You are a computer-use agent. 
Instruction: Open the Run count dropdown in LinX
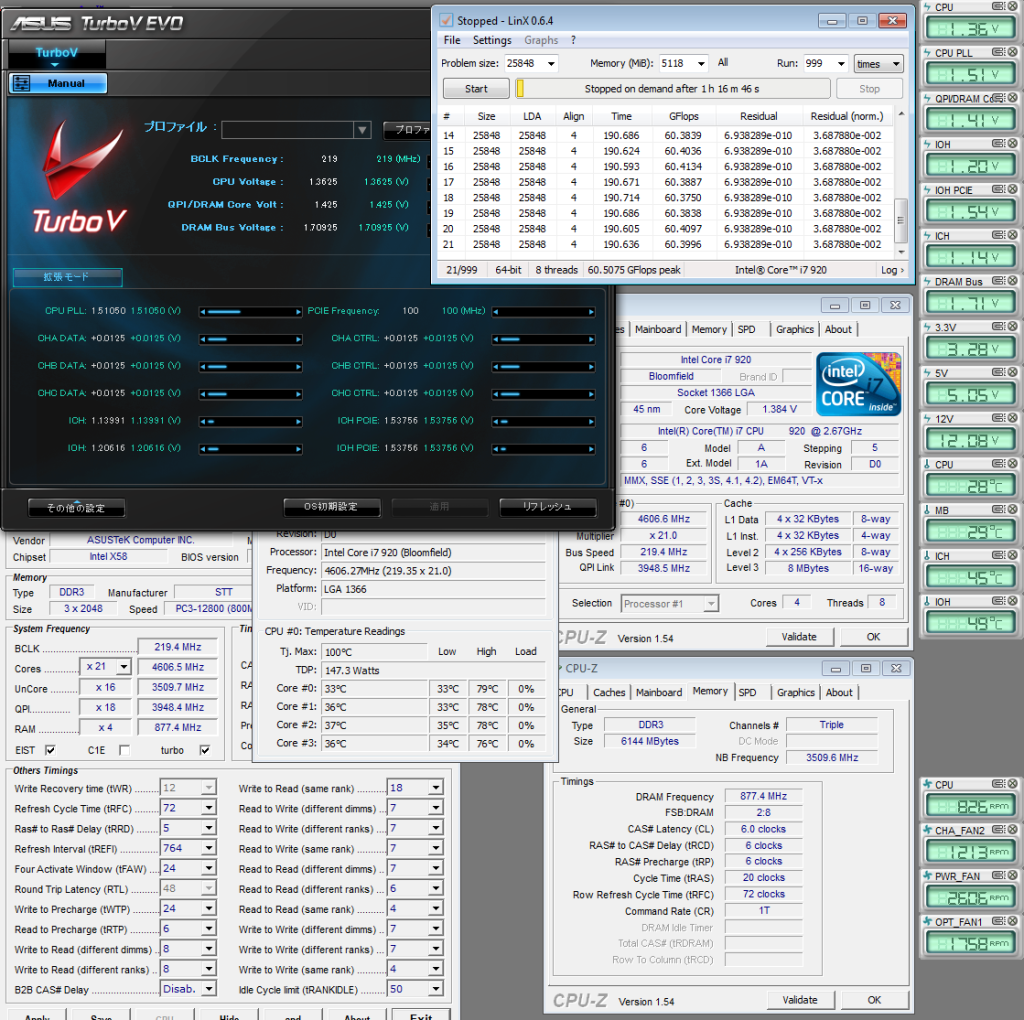(841, 63)
